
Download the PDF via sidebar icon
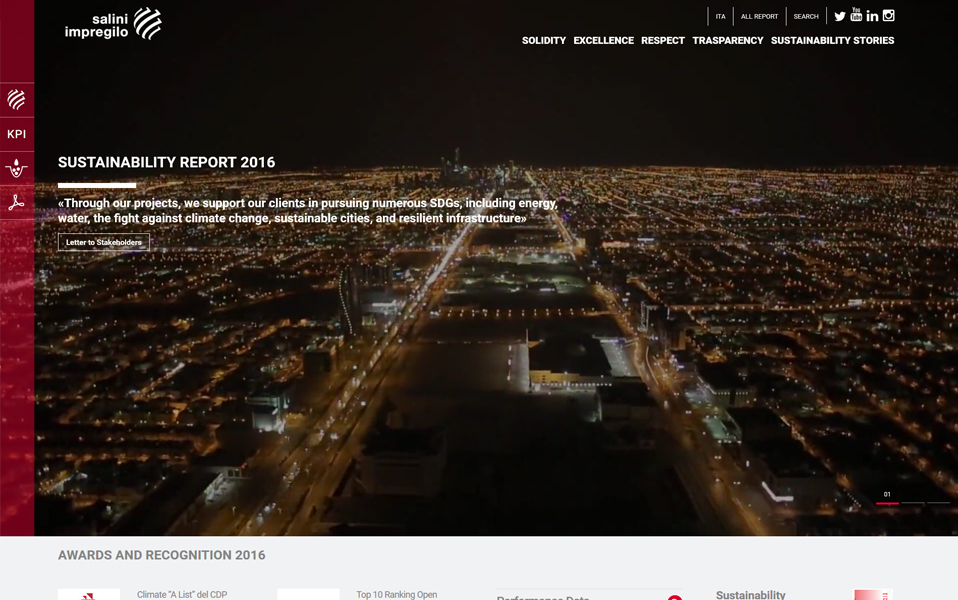click(17, 202)
